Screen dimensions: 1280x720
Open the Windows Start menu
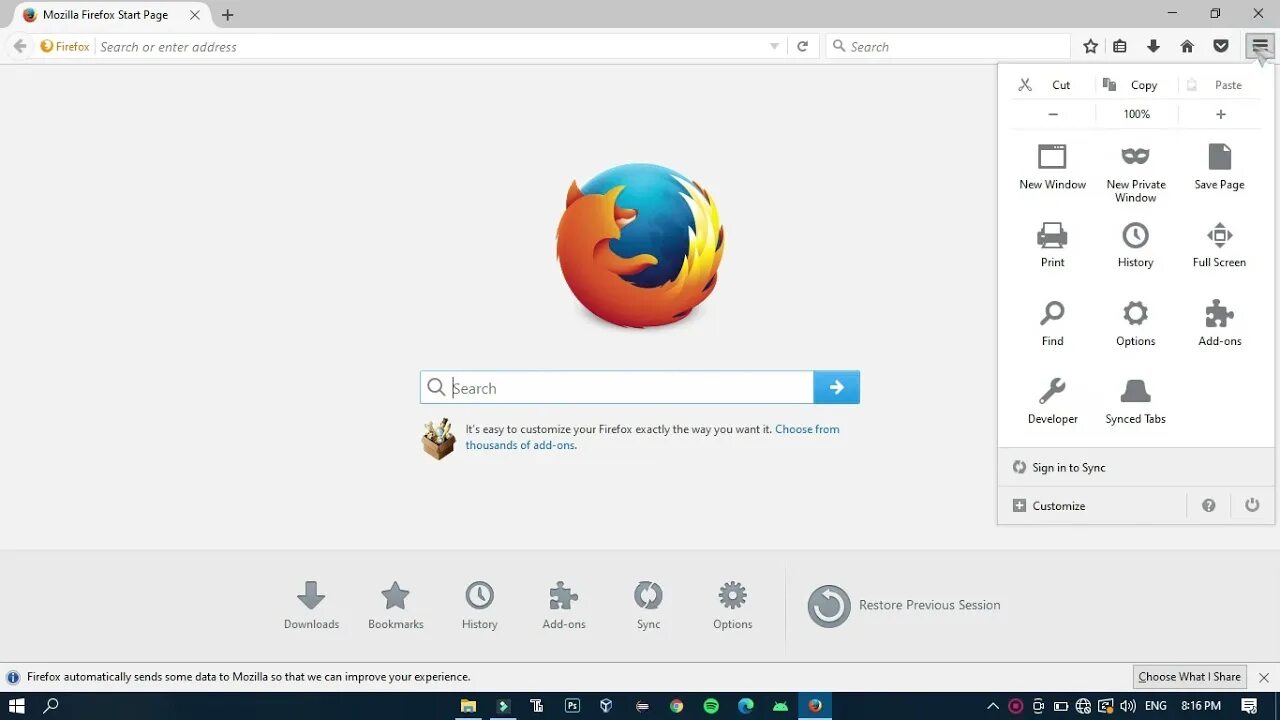point(16,706)
